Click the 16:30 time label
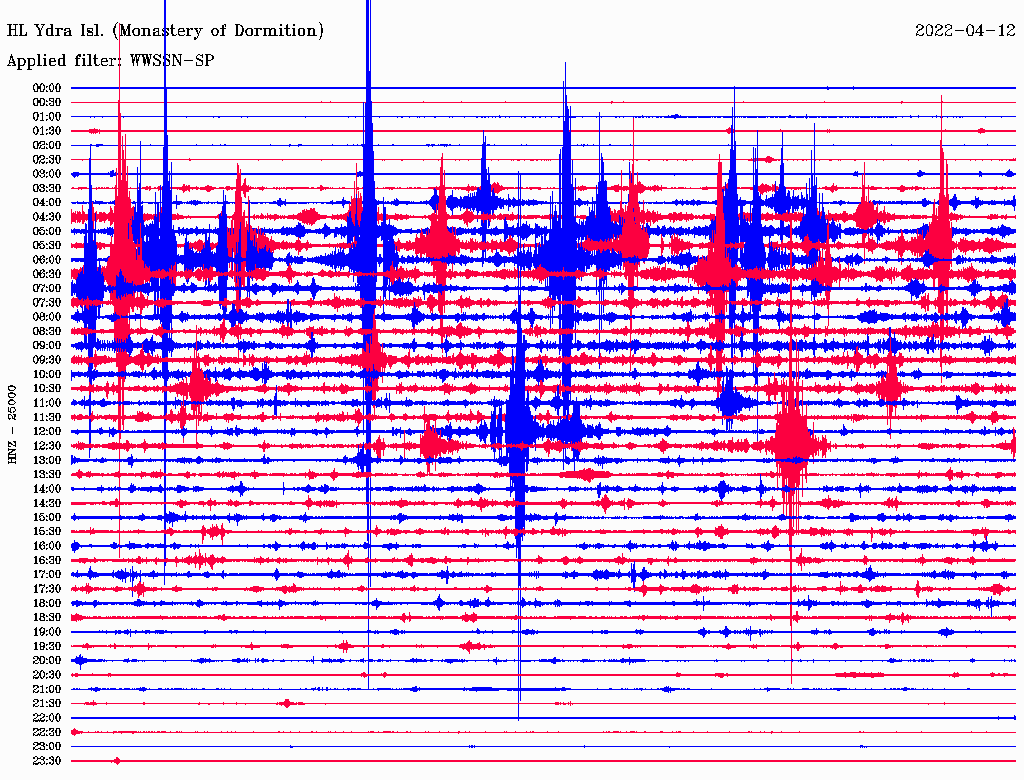The height and width of the screenshot is (780, 1024). point(46,561)
